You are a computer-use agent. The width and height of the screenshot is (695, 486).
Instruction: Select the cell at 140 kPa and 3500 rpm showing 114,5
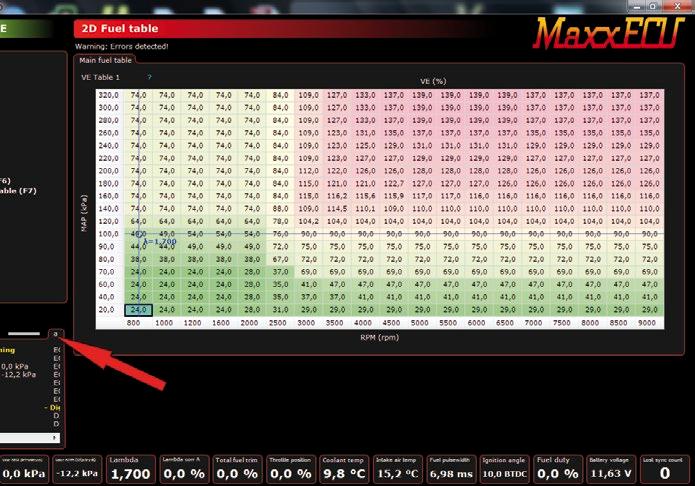[x=337, y=208]
